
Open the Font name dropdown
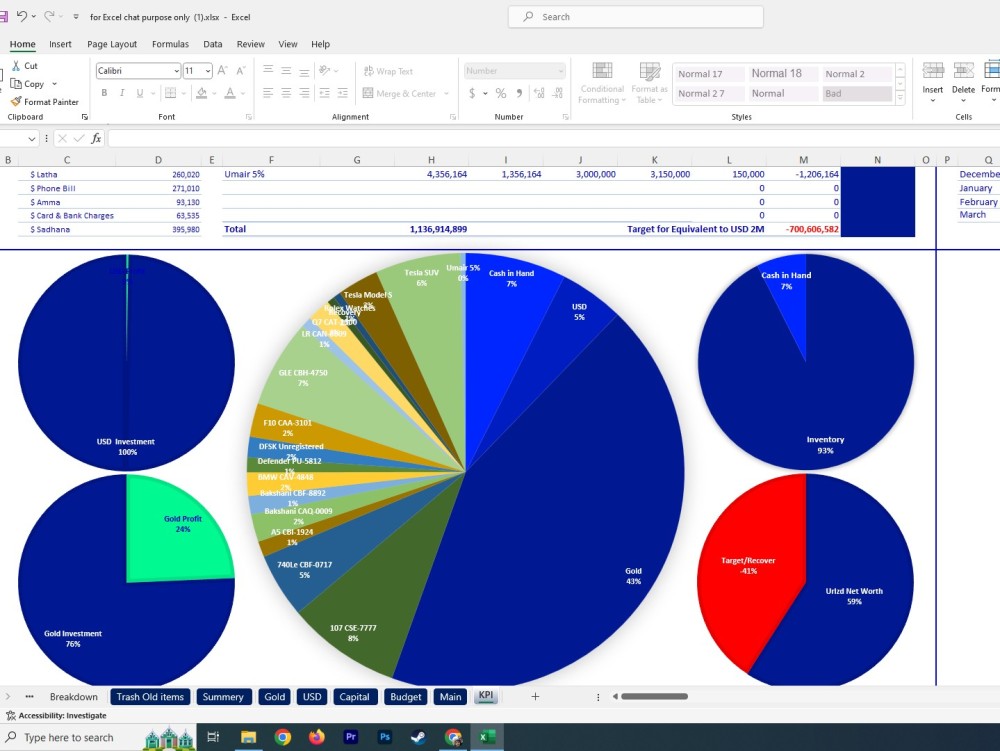[135, 71]
